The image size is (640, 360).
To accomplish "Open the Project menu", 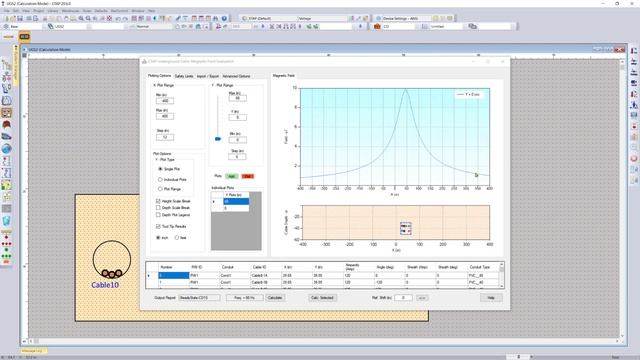I will click(x=38, y=11).
